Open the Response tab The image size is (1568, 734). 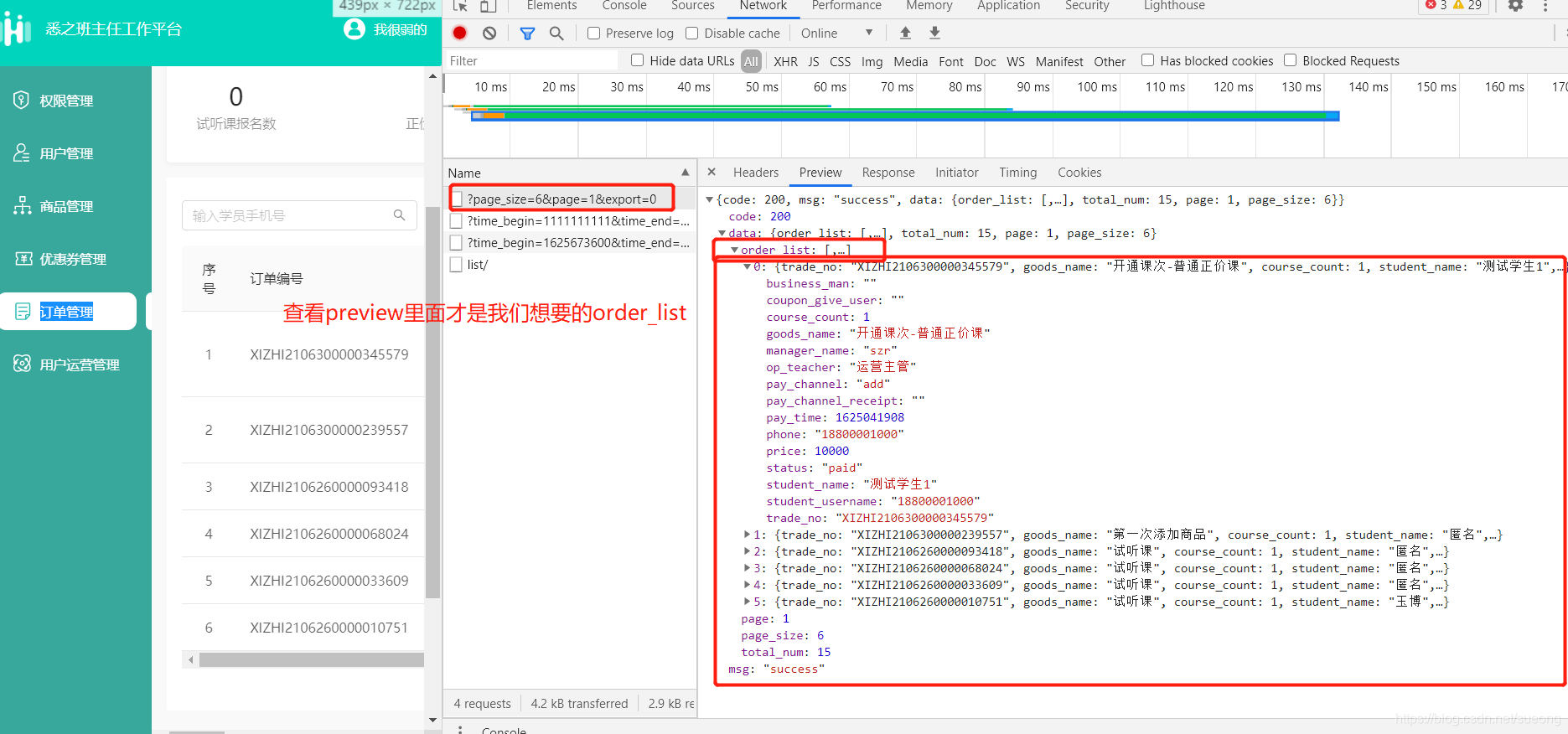pos(888,173)
